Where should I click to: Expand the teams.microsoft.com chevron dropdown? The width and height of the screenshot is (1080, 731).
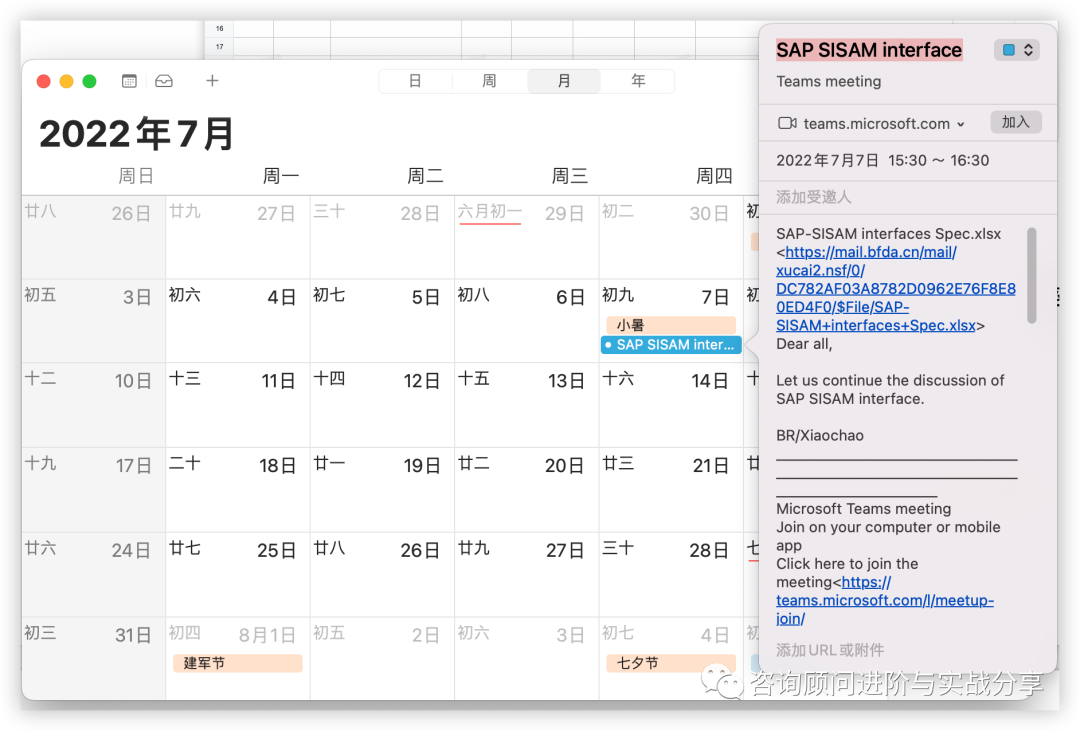[961, 125]
